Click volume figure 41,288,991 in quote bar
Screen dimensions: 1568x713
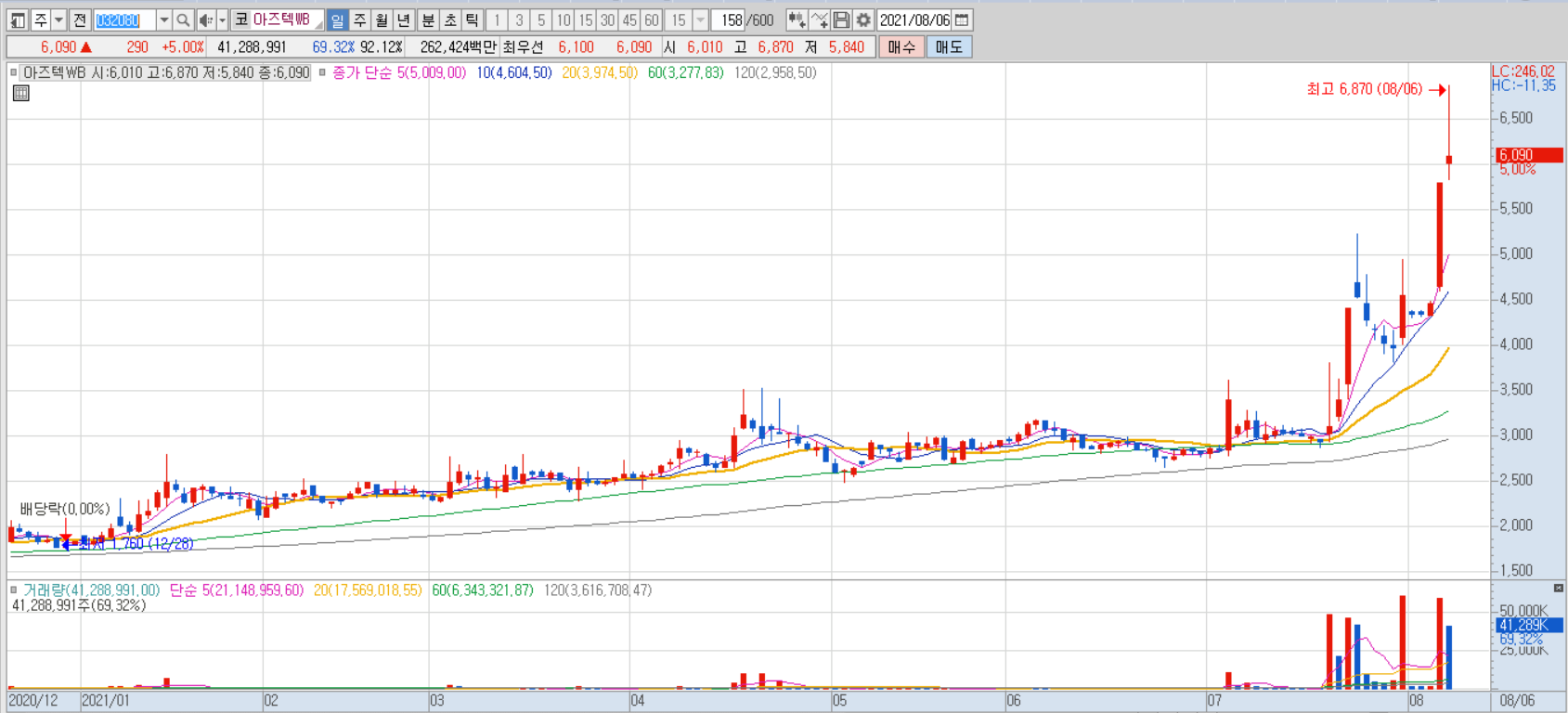tap(252, 46)
